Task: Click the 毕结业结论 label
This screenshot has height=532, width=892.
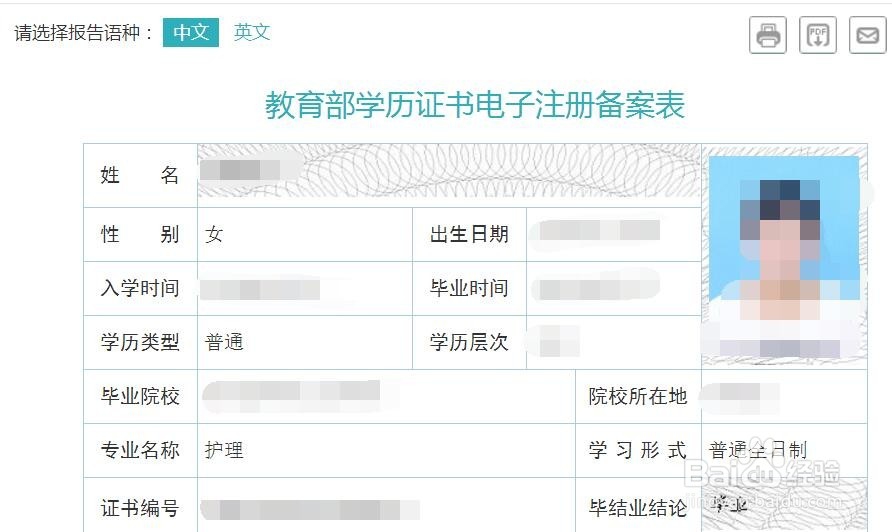Action: 638,508
